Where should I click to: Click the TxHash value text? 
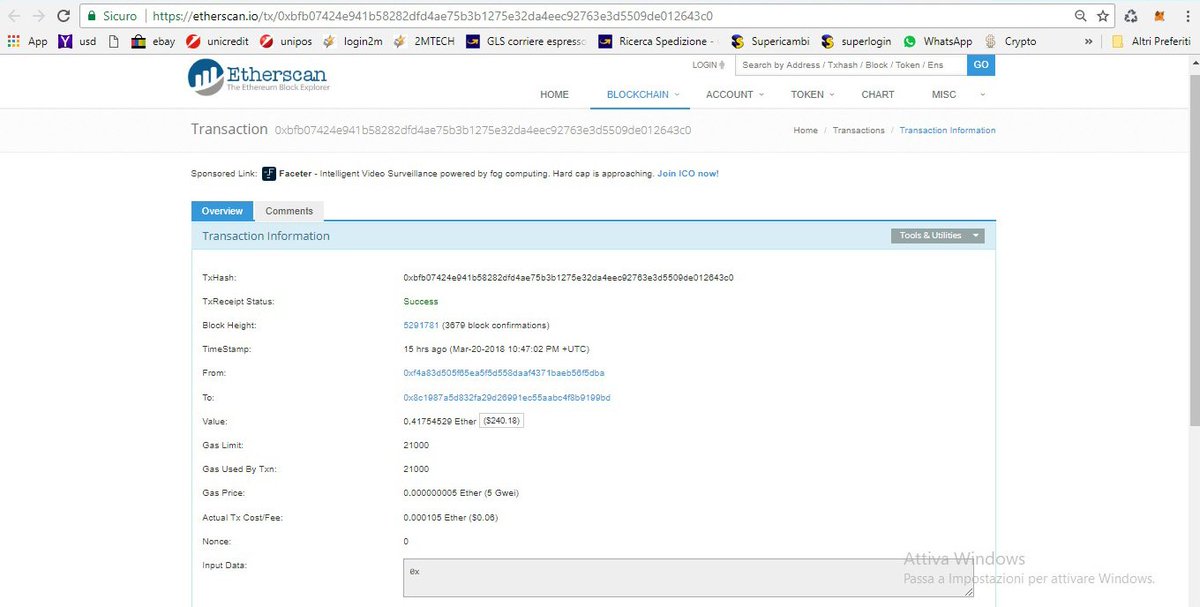point(568,278)
